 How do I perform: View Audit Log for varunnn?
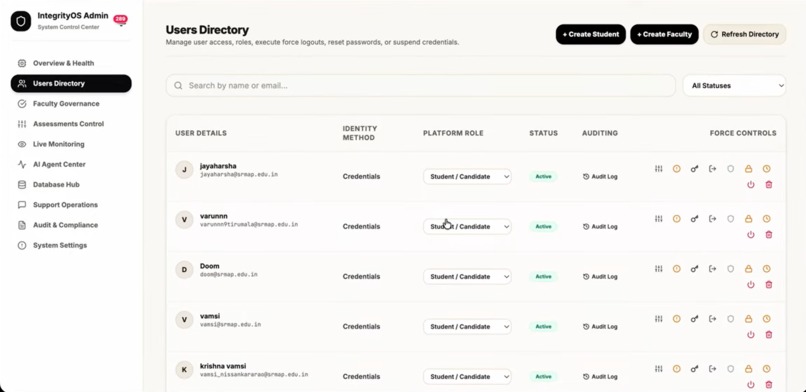tap(600, 226)
